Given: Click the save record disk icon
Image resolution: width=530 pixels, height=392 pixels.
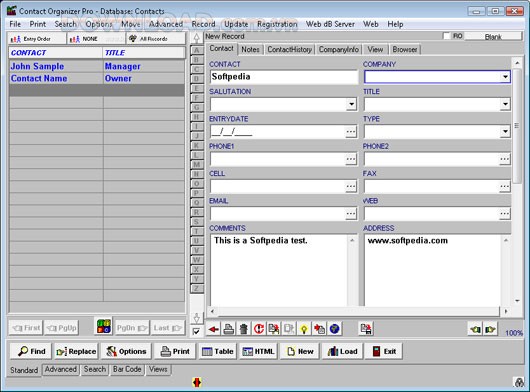Looking at the screenshot, I should pyautogui.click(x=366, y=328).
